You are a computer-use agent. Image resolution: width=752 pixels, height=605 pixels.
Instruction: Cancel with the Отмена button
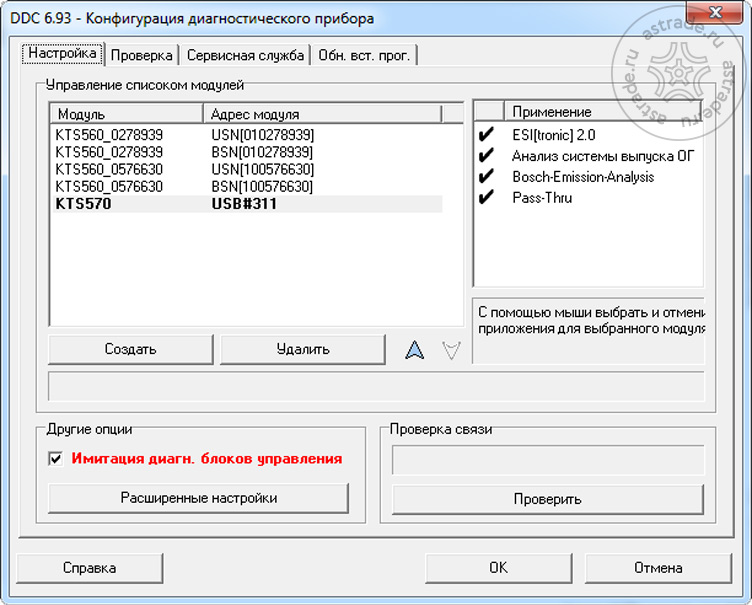658,568
